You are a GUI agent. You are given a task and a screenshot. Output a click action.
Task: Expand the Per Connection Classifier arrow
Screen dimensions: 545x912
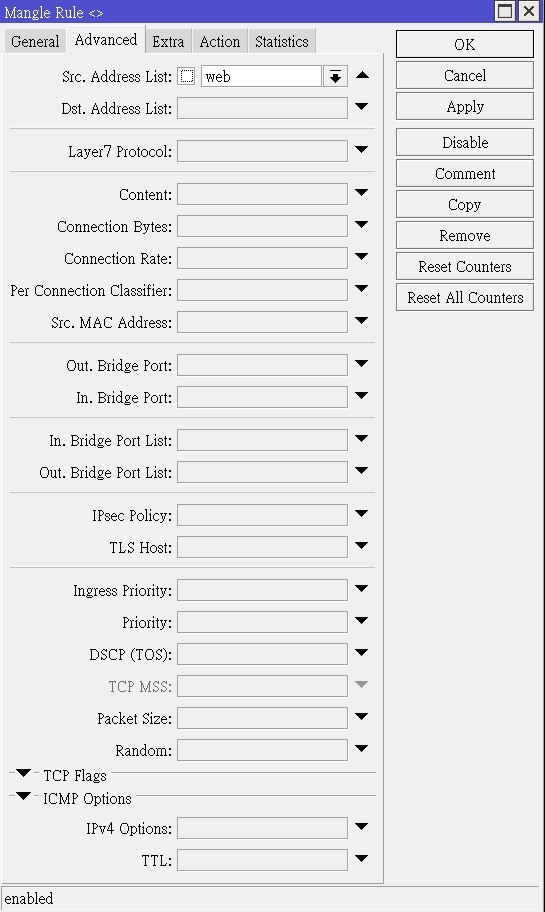(x=361, y=289)
